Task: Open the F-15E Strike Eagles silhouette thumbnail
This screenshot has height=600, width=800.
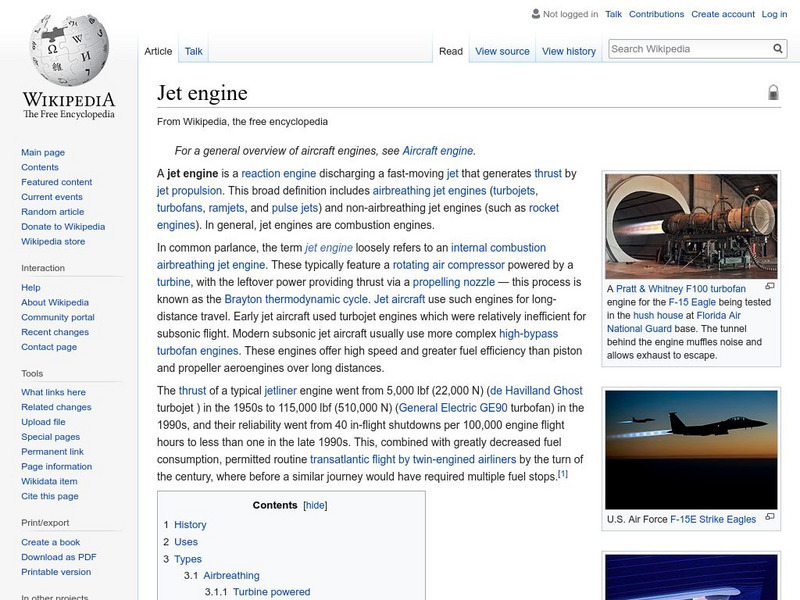Action: [691, 448]
